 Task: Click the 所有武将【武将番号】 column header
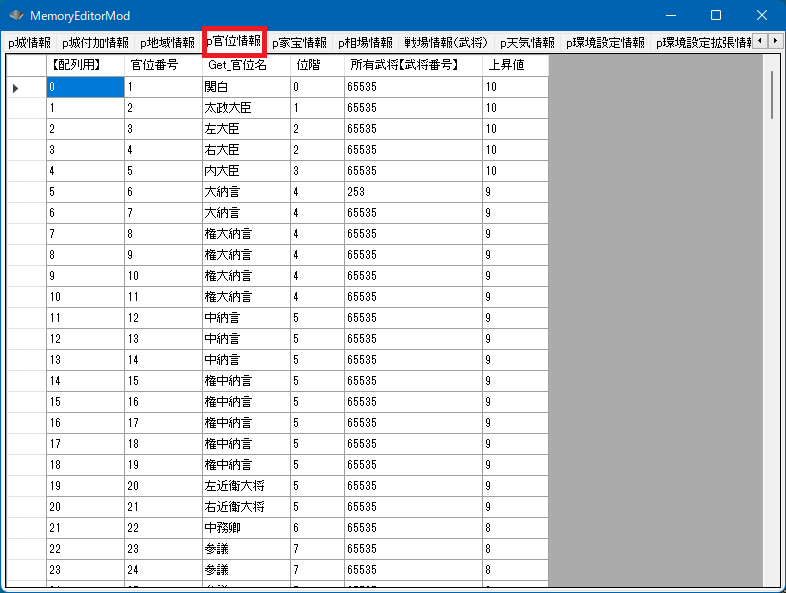[x=411, y=65]
